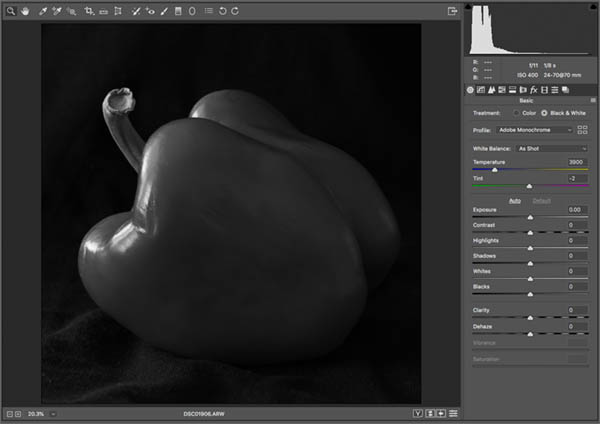
Task: Click the Exposure slider handle
Action: point(530,217)
